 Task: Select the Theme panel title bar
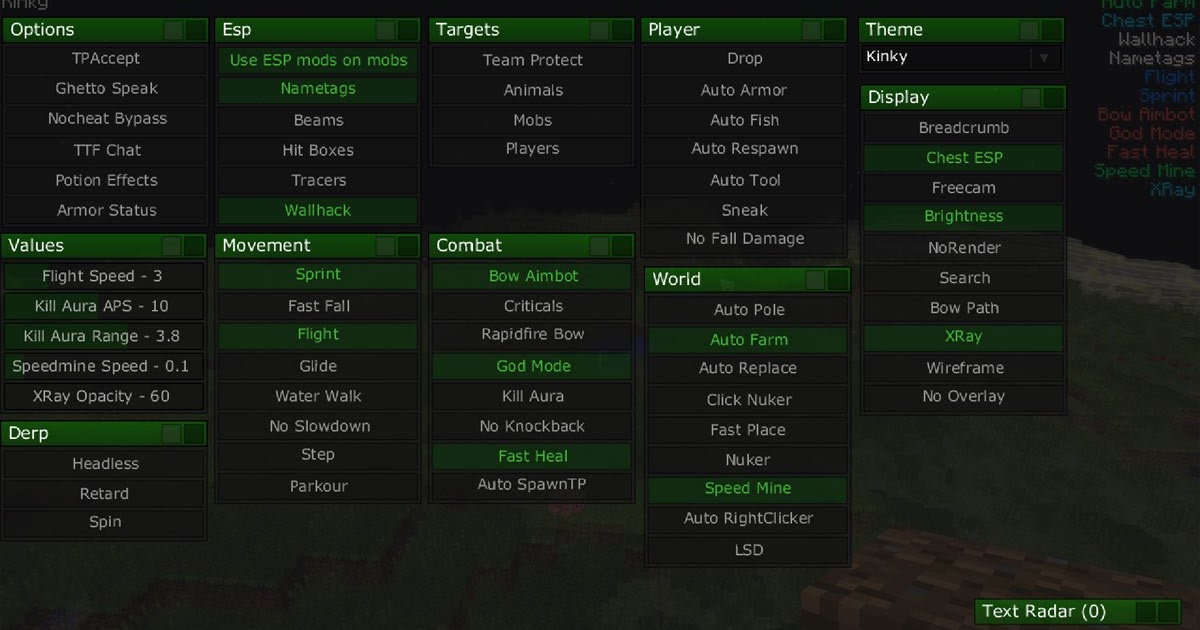[x=961, y=30]
